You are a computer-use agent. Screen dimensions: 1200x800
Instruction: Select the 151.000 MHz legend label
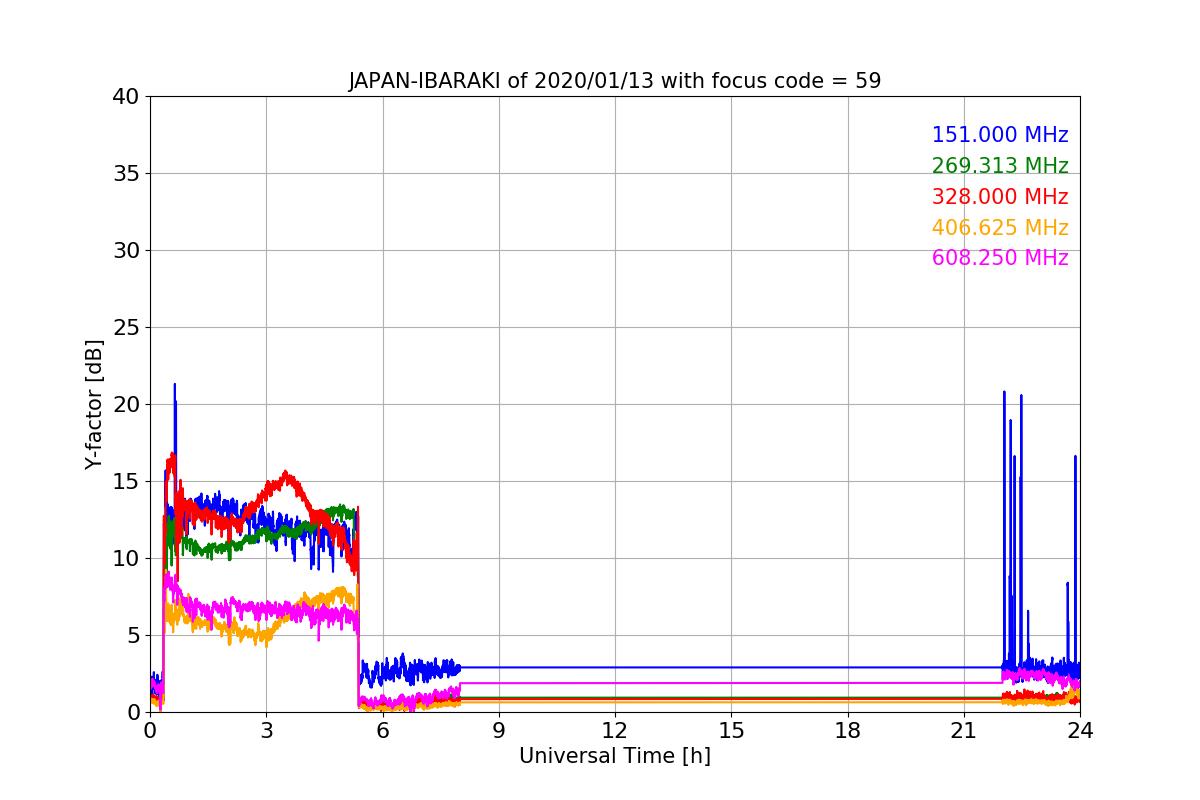[x=1000, y=135]
